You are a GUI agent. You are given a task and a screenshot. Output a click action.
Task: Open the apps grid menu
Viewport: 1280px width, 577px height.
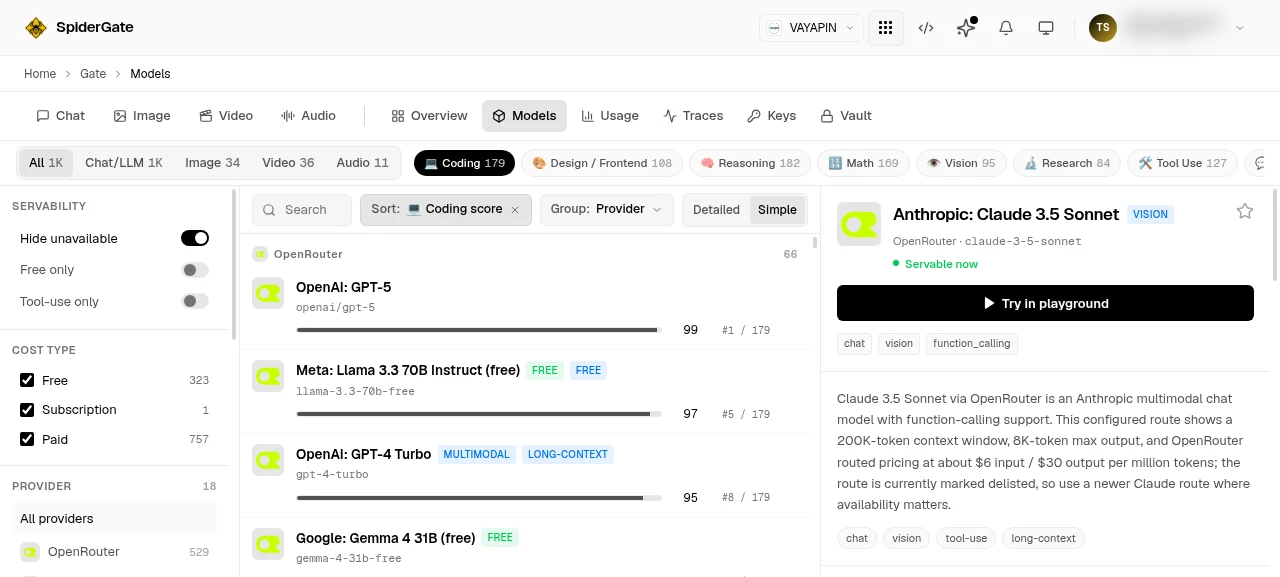885,28
